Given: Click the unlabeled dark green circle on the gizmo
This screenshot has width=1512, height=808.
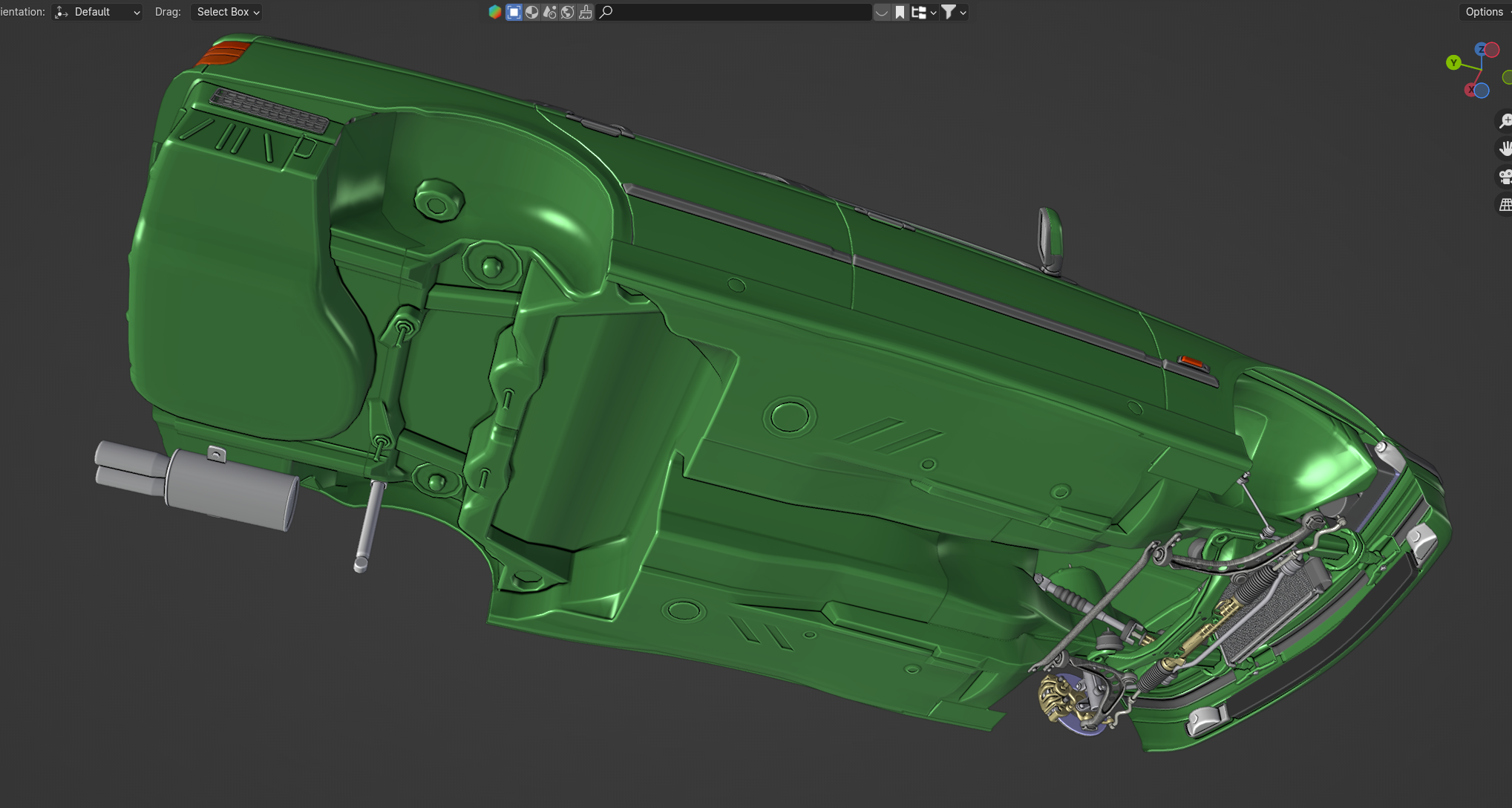Looking at the screenshot, I should point(1507,77).
